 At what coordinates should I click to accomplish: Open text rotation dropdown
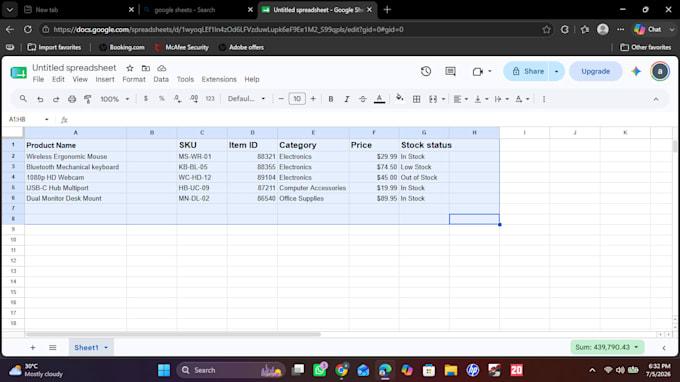[x=522, y=99]
